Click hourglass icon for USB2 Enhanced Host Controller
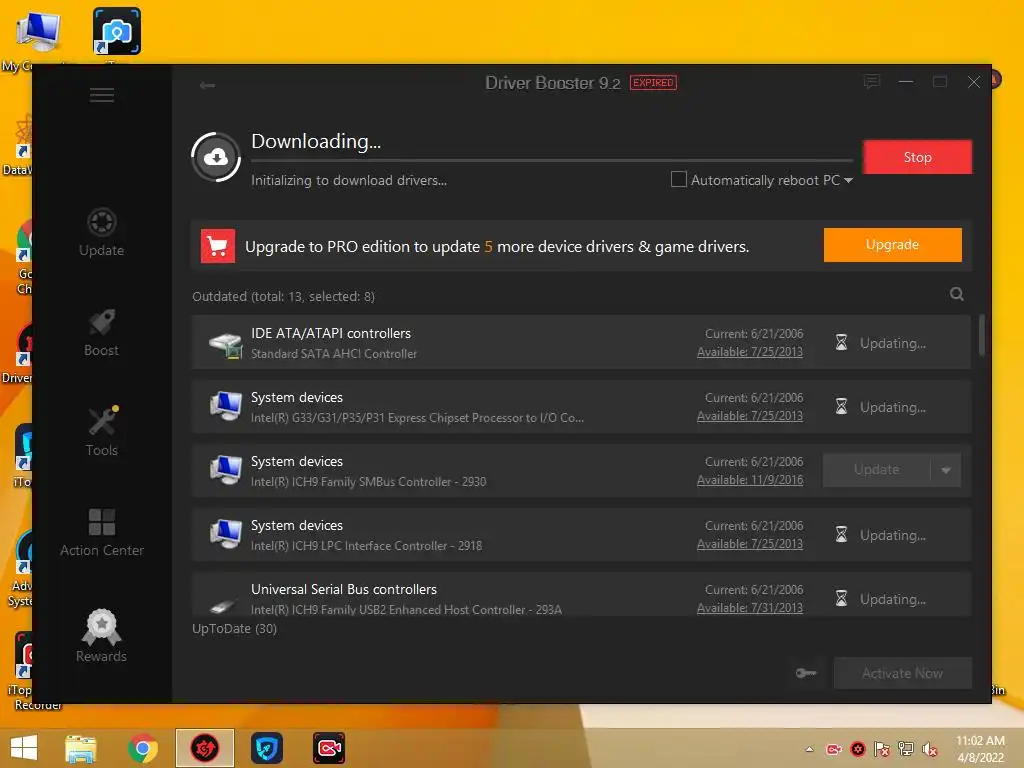Viewport: 1024px width, 768px height. (x=841, y=599)
